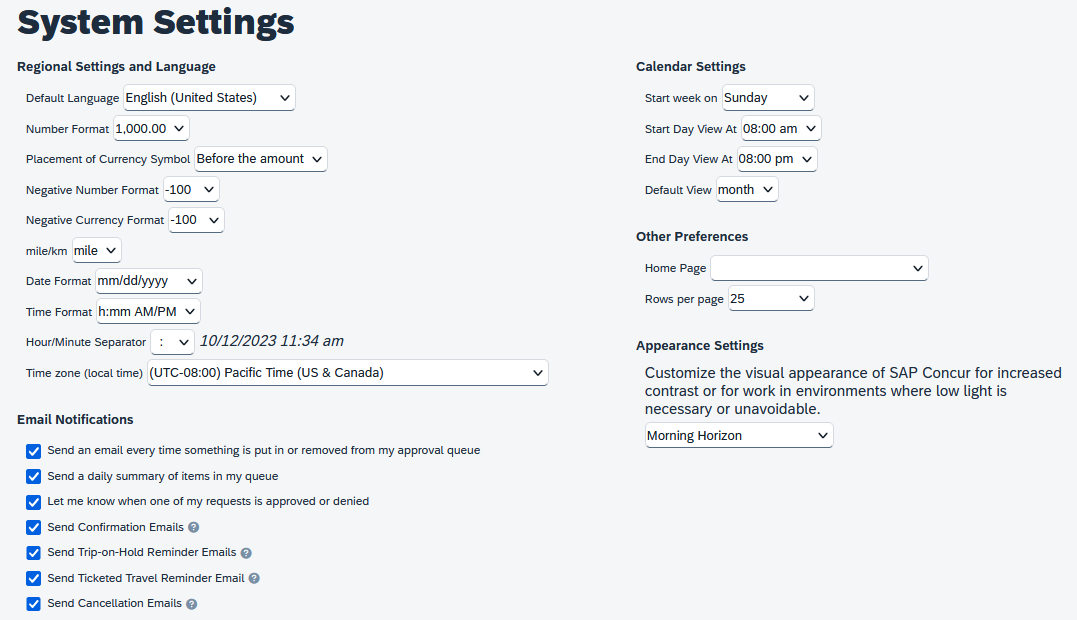Screen dimensions: 1077x620
Task: Click the Email Notifications heading
Action: pyautogui.click(x=75, y=420)
